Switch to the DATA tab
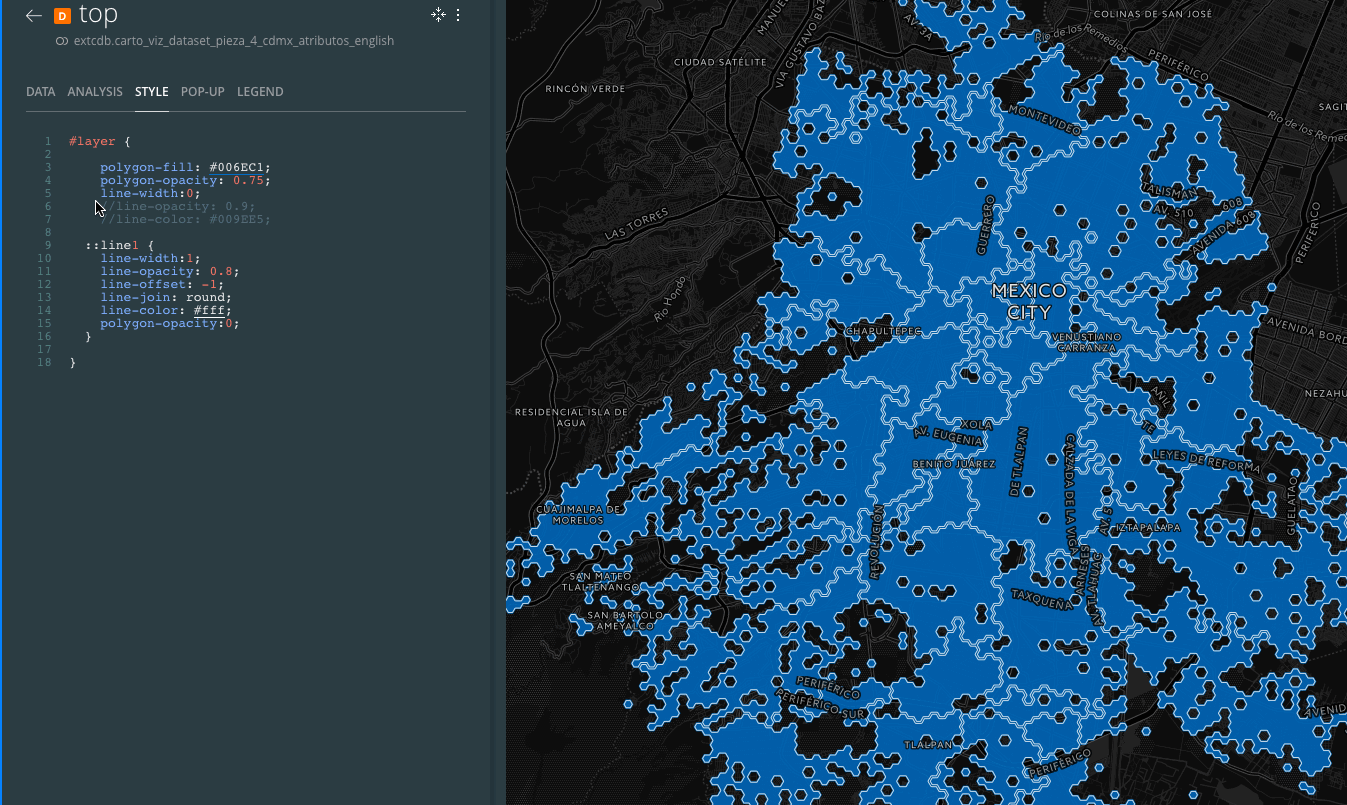 tap(41, 92)
